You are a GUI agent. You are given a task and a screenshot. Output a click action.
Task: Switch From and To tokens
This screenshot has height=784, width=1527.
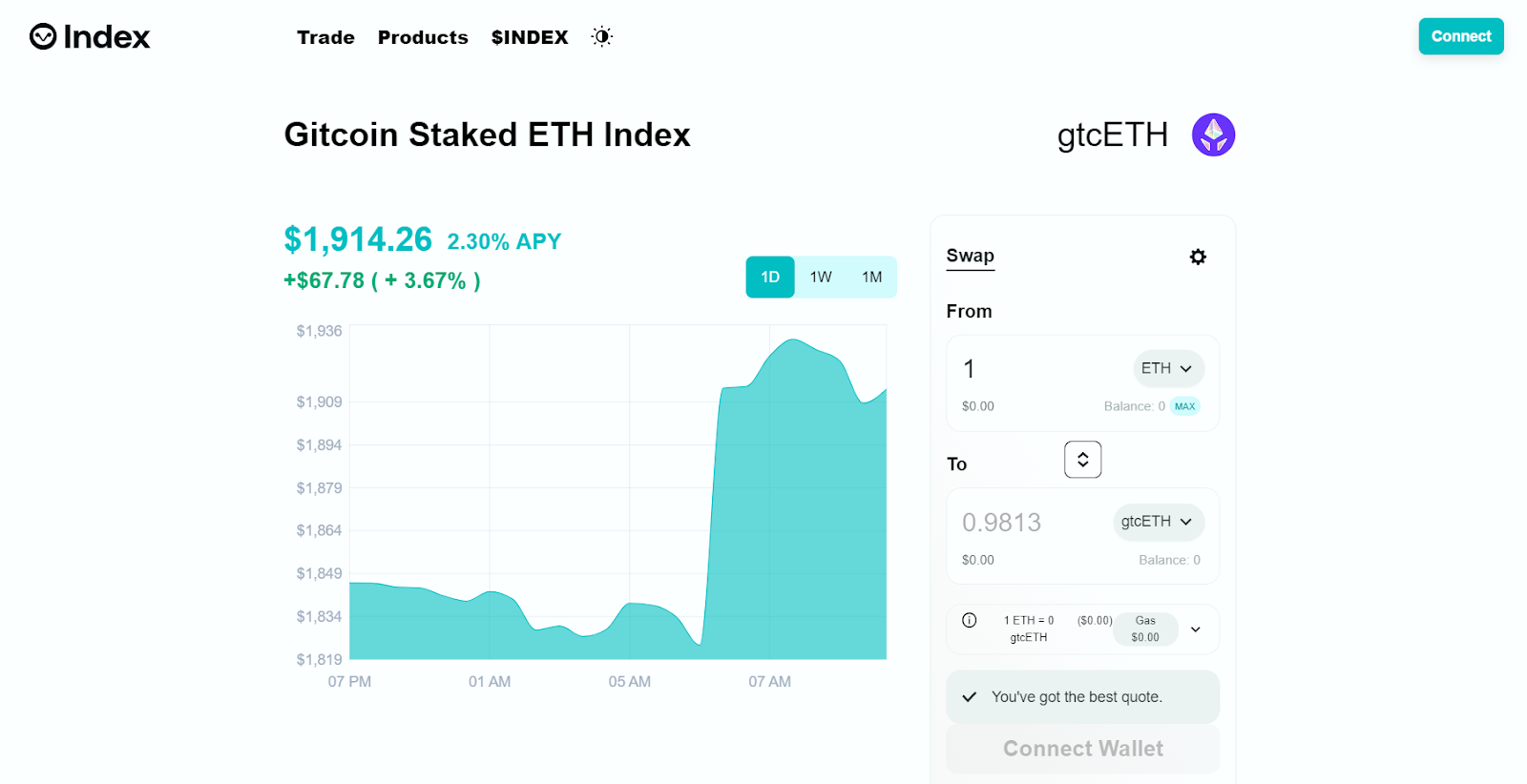(x=1082, y=460)
